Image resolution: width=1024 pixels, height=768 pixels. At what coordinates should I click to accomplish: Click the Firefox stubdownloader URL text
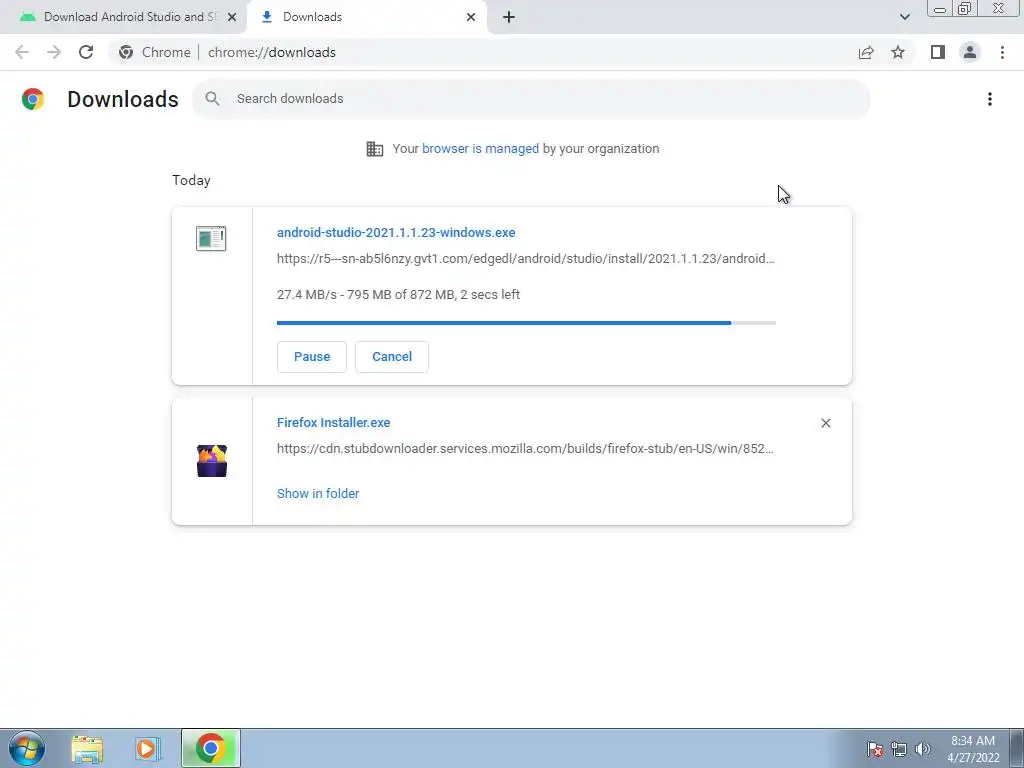pyautogui.click(x=525, y=449)
